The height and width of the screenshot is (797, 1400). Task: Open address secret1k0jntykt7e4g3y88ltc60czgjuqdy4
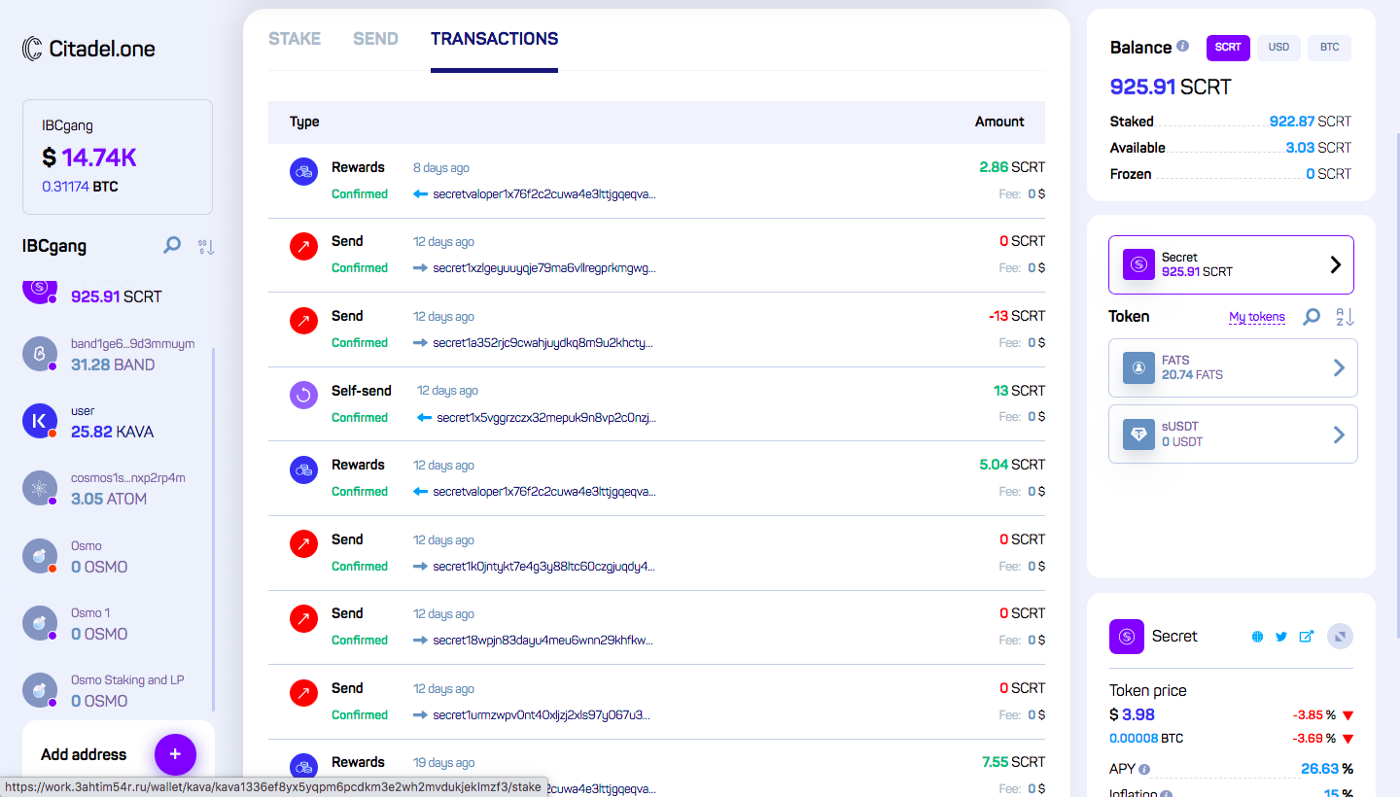(x=544, y=566)
